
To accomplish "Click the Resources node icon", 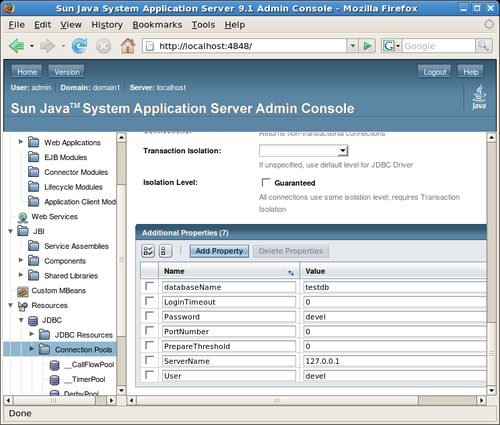I will pyautogui.click(x=23, y=306).
